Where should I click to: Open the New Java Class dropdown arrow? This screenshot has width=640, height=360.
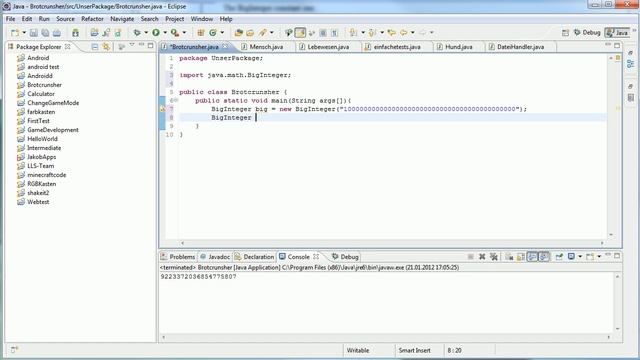click(222, 33)
